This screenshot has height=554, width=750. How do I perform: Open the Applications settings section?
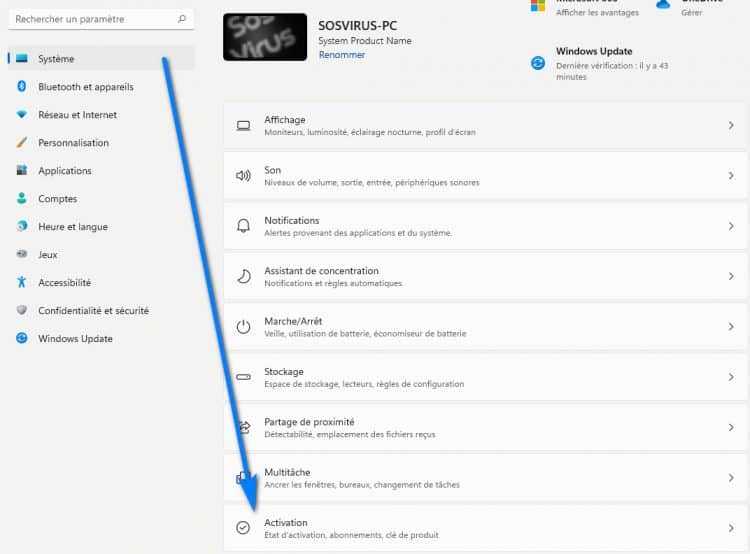(64, 171)
